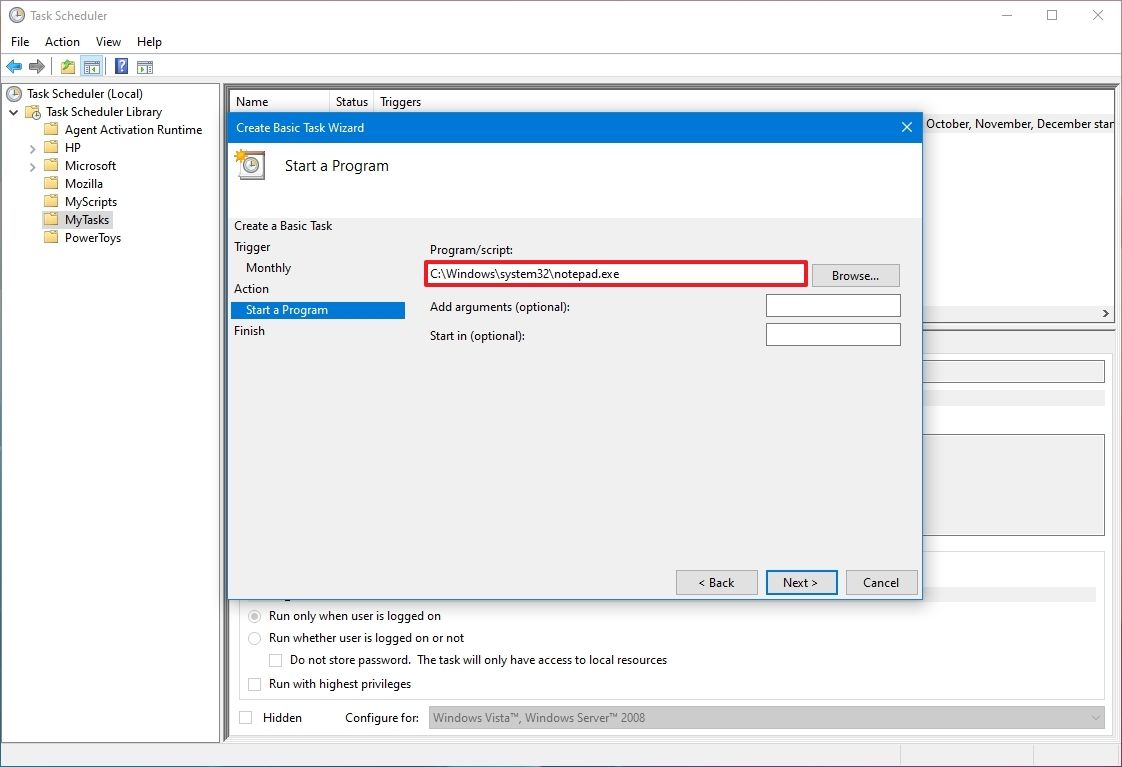Click the Next button in the wizard
Screen dimensions: 1122x767
pos(801,582)
